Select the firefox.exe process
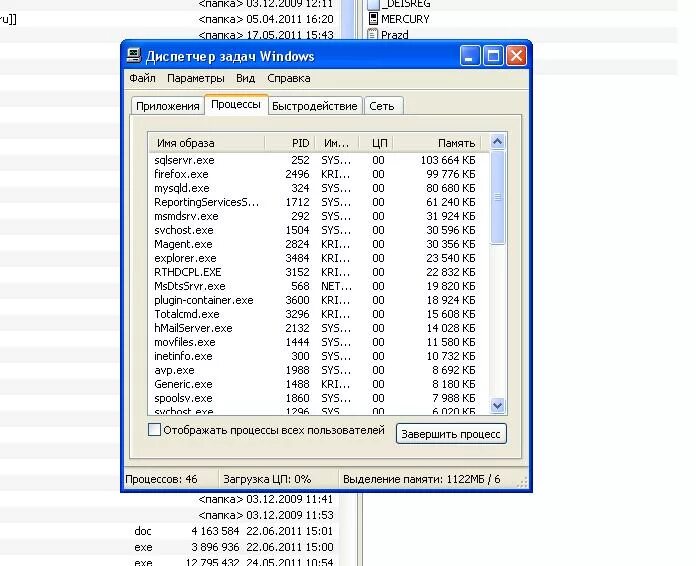 [319, 174]
